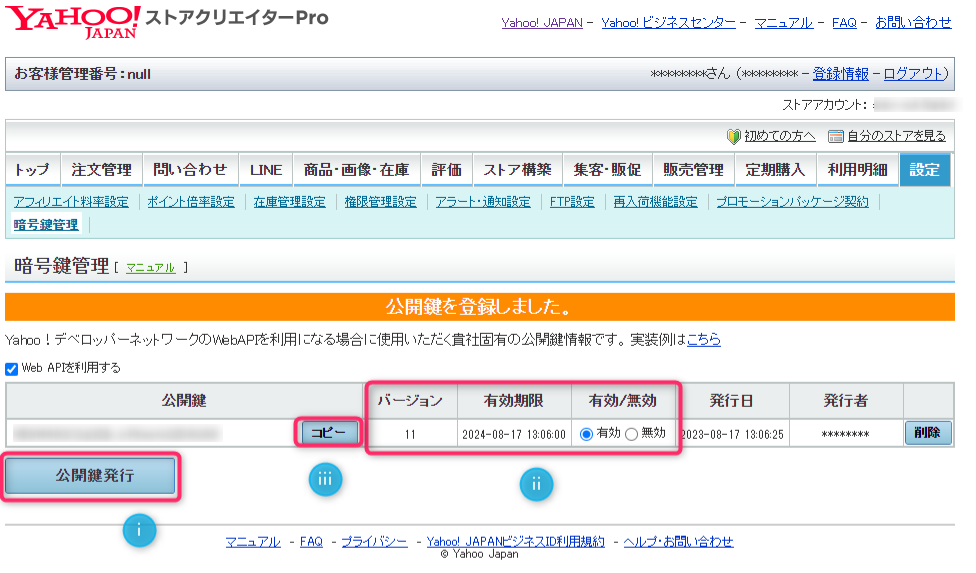This screenshot has height=573, width=976.
Task: Click the 登録情報 link
Action: [x=840, y=74]
